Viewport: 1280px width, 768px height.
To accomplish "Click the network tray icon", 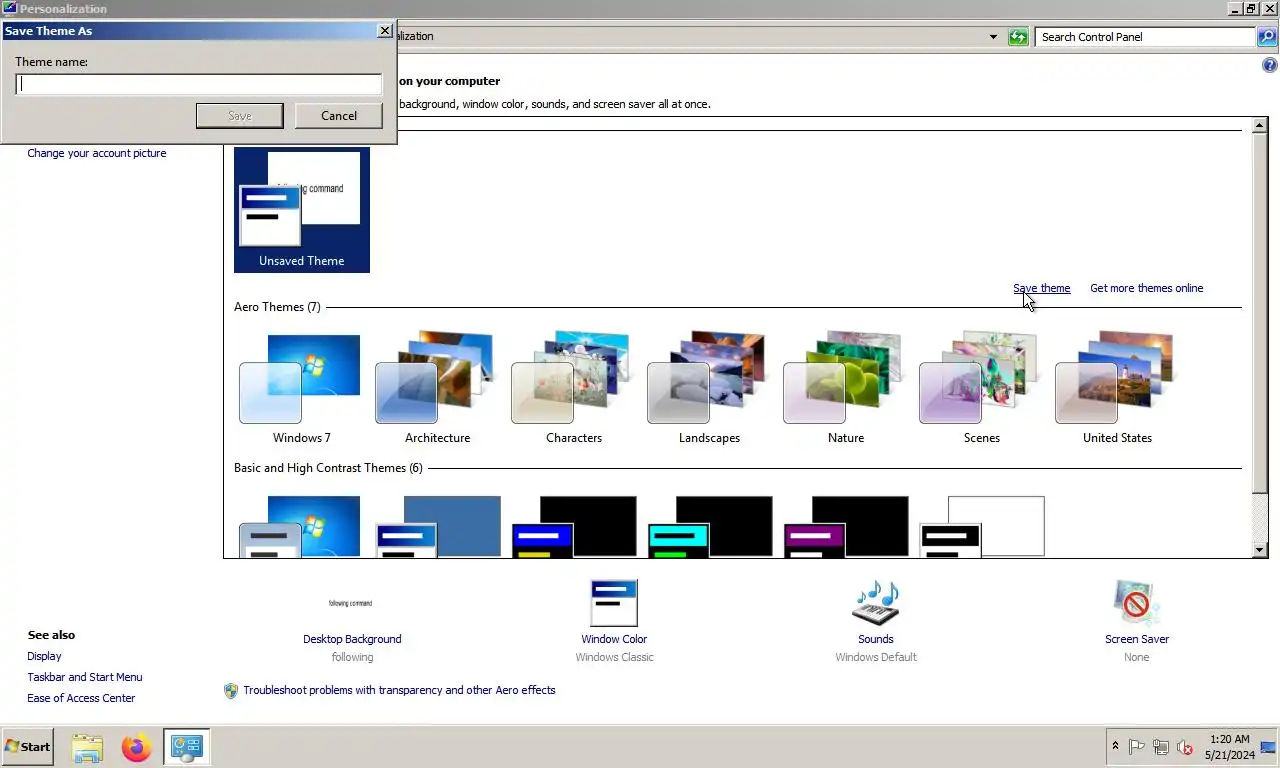I will (1161, 747).
